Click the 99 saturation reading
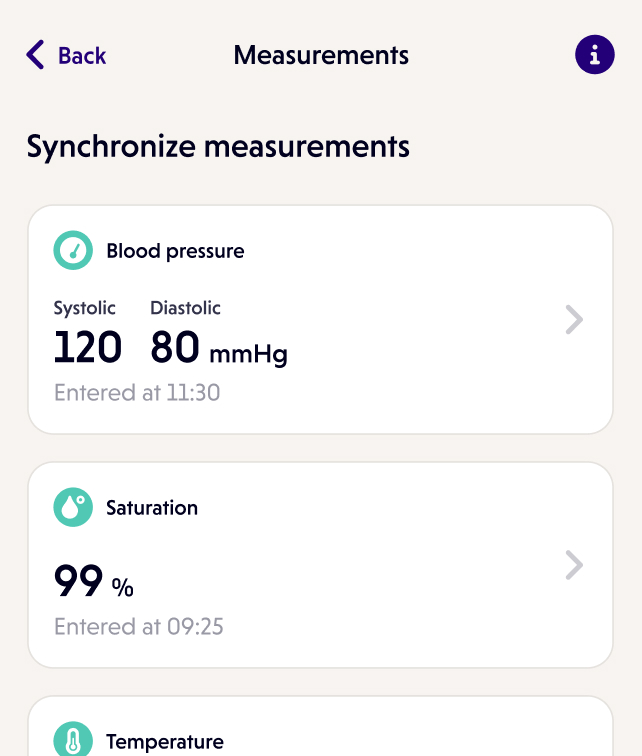 (x=78, y=581)
